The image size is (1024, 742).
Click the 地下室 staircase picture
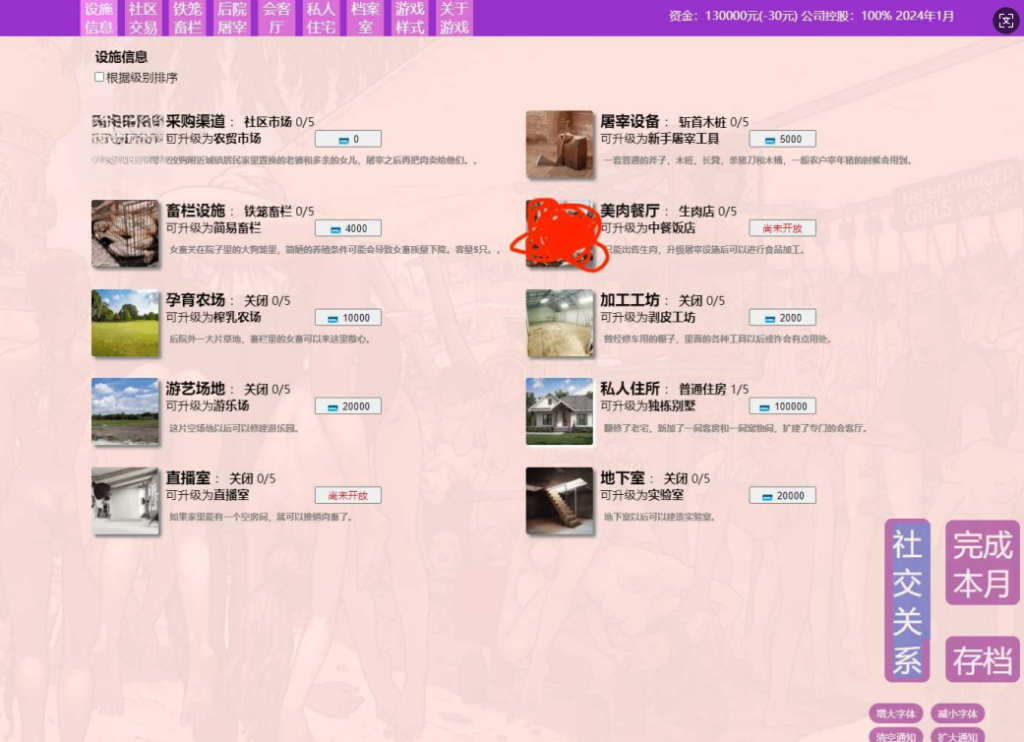(x=560, y=501)
